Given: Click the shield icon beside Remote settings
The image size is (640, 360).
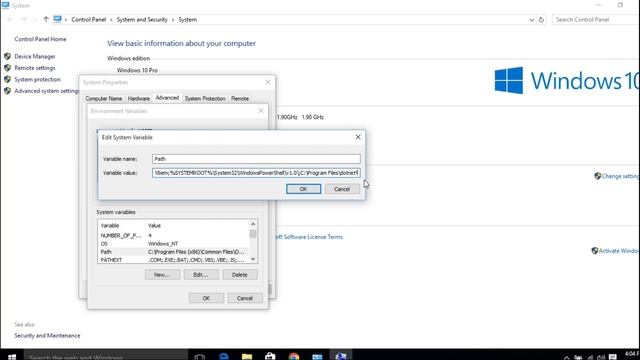Looking at the screenshot, I should [7, 68].
